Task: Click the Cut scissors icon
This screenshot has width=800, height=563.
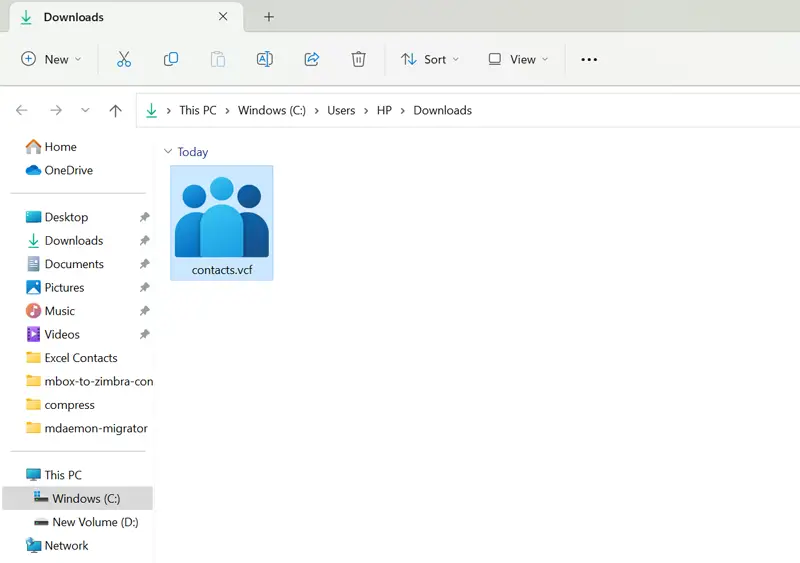Action: click(x=124, y=60)
